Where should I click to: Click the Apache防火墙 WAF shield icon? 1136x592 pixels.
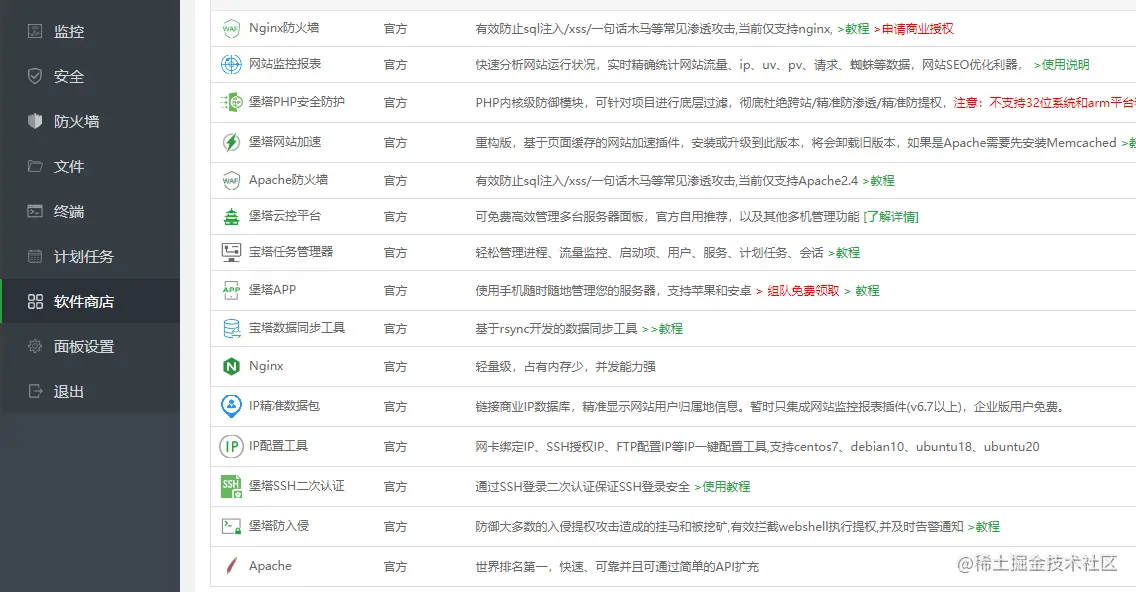(x=231, y=180)
